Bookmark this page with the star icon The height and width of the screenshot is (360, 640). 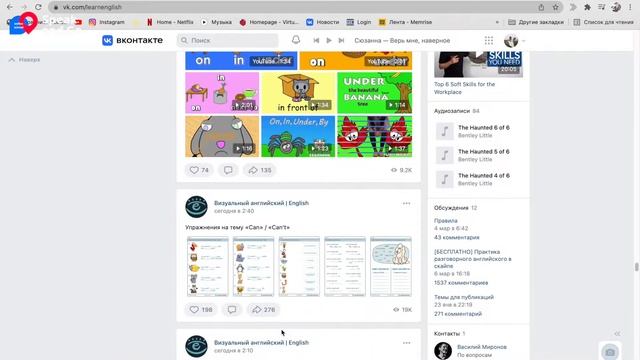click(x=556, y=7)
